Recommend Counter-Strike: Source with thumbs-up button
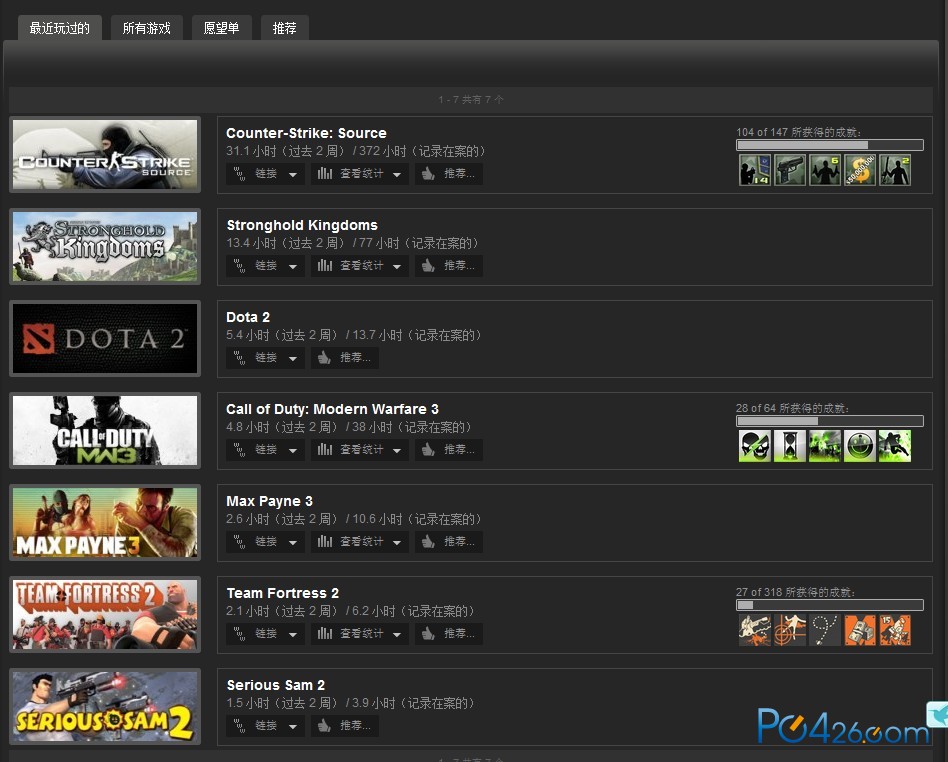The height and width of the screenshot is (762, 948). [x=449, y=174]
